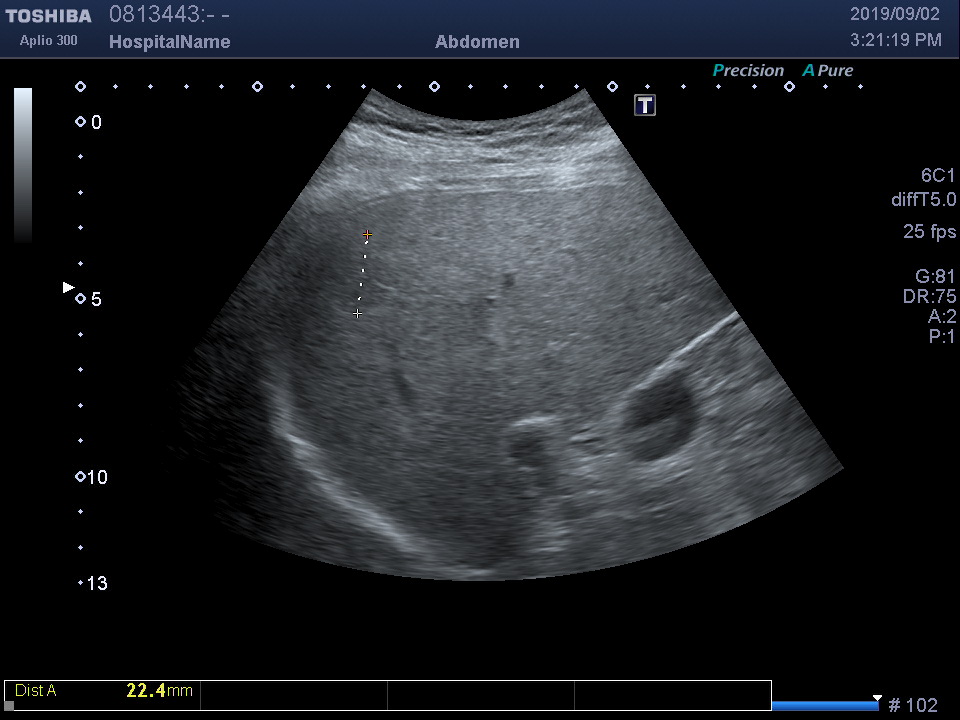Toggle the Precision imaging indicator
Viewport: 960px width, 720px height.
tap(748, 71)
